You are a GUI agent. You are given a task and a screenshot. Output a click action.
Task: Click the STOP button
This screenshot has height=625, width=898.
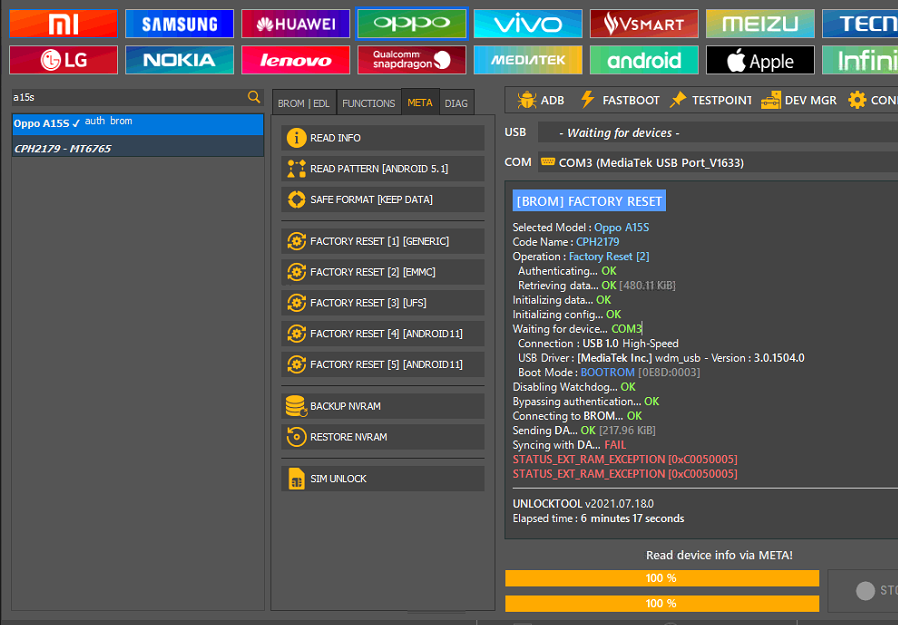click(863, 590)
